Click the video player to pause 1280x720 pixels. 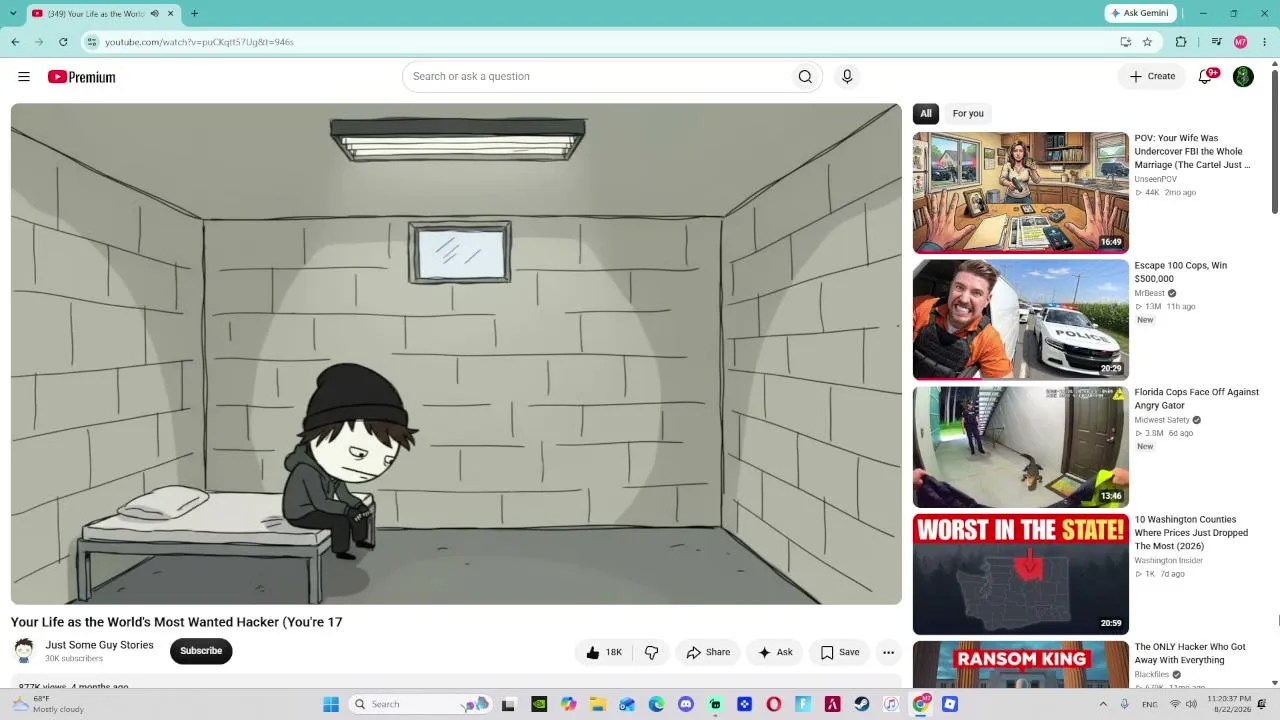click(456, 354)
